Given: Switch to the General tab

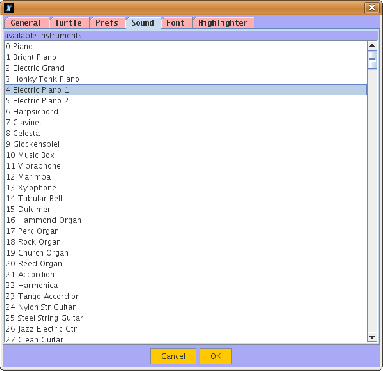Looking at the screenshot, I should pyautogui.click(x=26, y=23).
